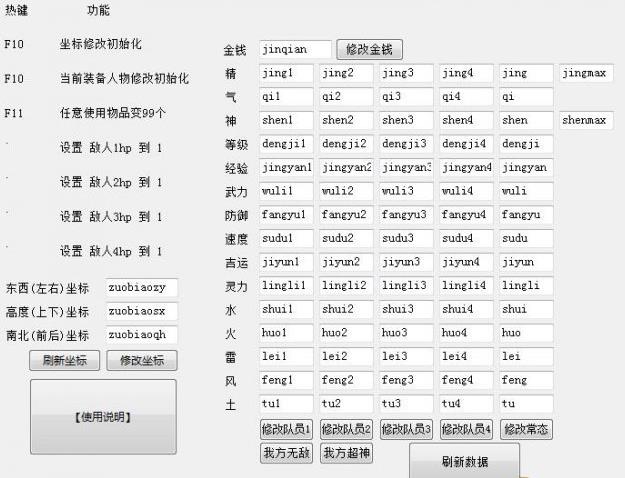Click the 修改坐标 button
The image size is (625, 478).
pyautogui.click(x=142, y=360)
